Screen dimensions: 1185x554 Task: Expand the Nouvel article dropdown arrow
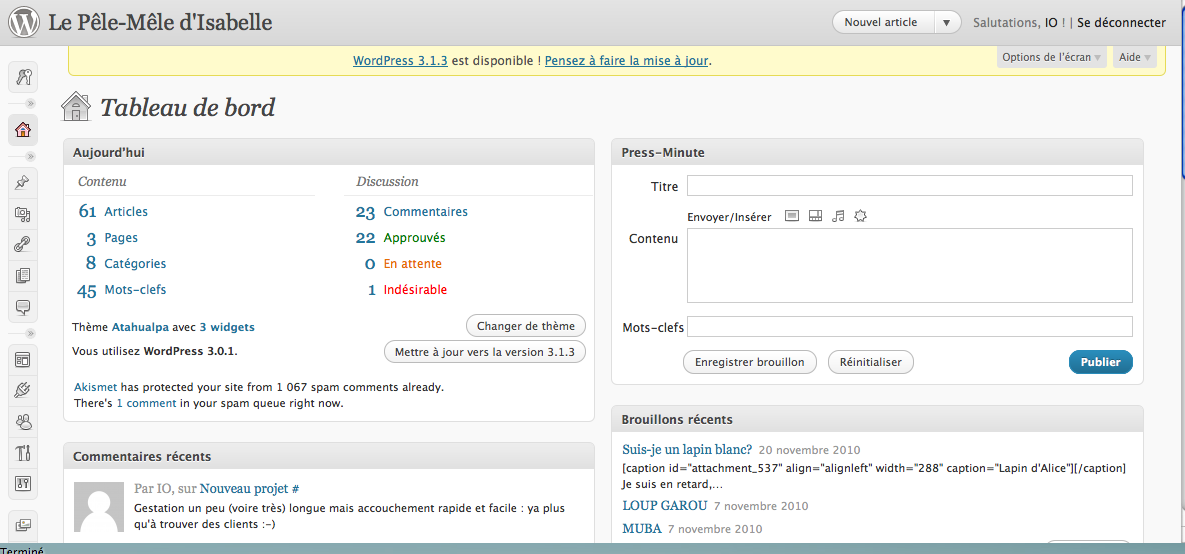click(946, 22)
